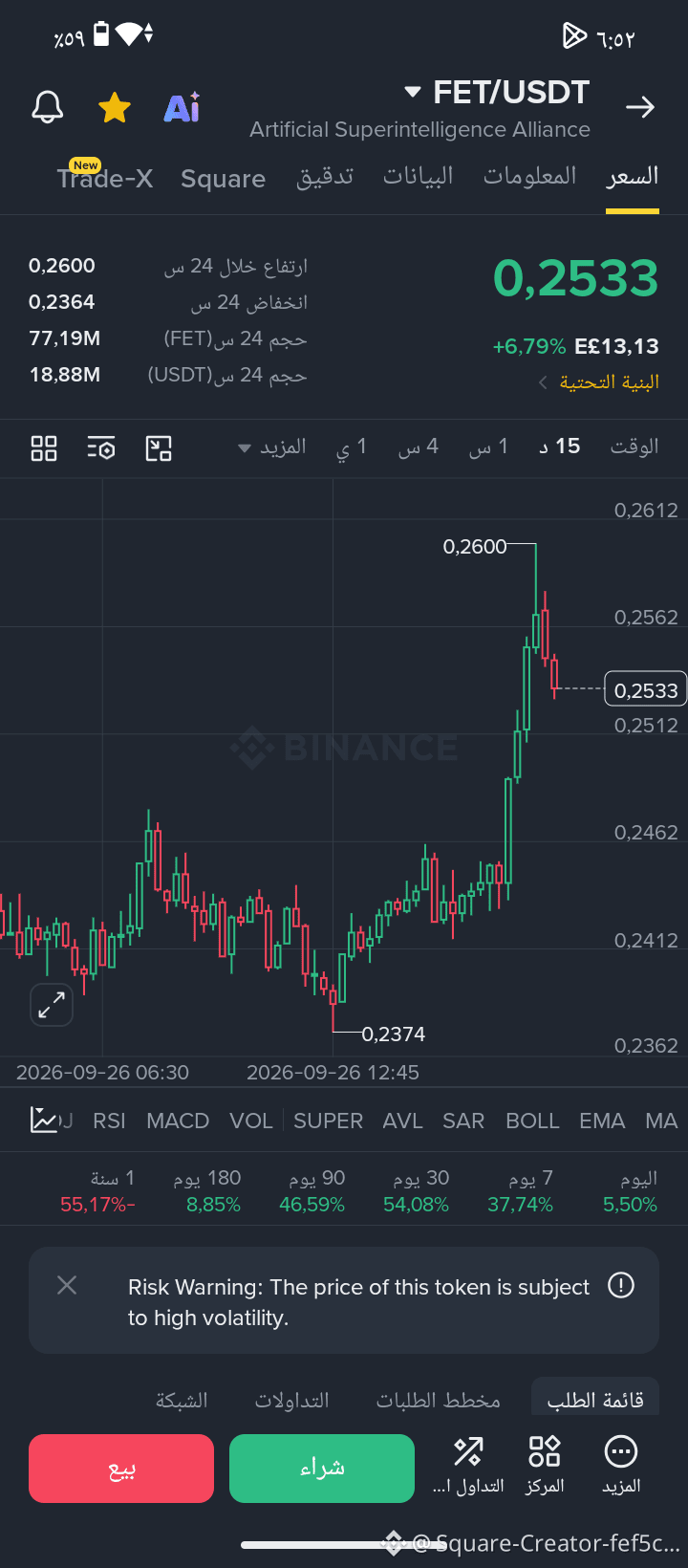The image size is (688, 1568).
Task: Open chart layout grid icon
Action: click(x=44, y=447)
